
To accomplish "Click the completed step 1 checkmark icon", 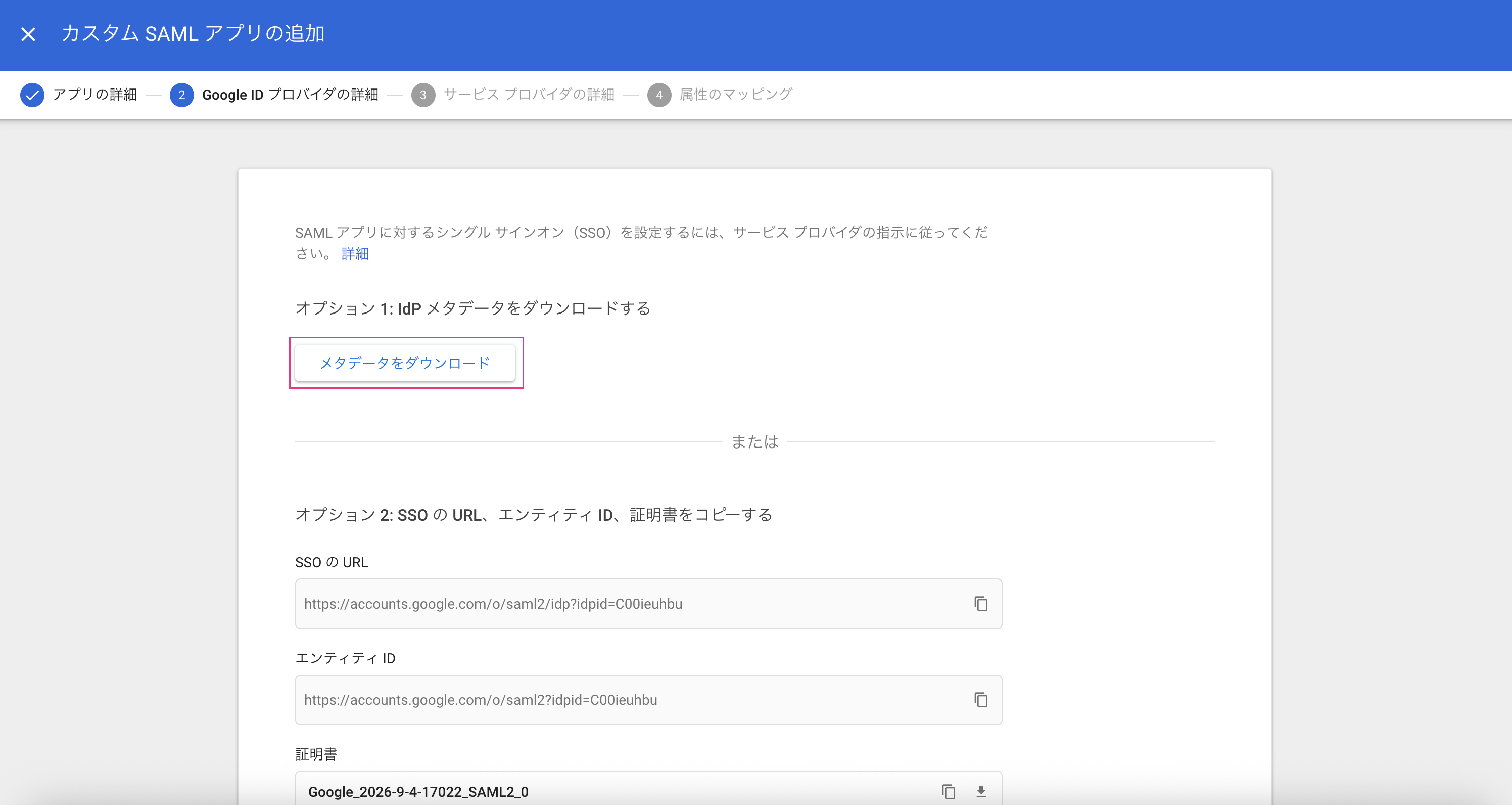I will click(32, 95).
